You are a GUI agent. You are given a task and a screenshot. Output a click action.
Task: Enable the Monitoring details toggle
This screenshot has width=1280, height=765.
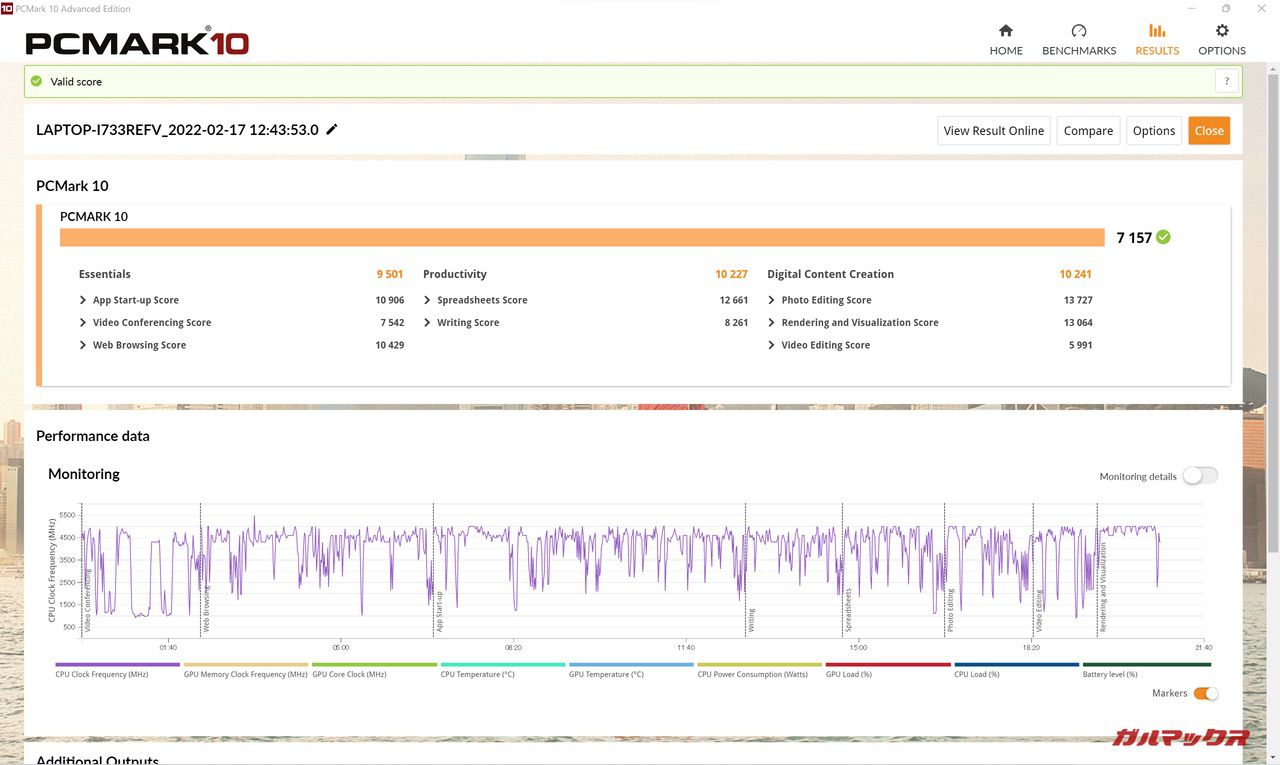pos(1199,476)
